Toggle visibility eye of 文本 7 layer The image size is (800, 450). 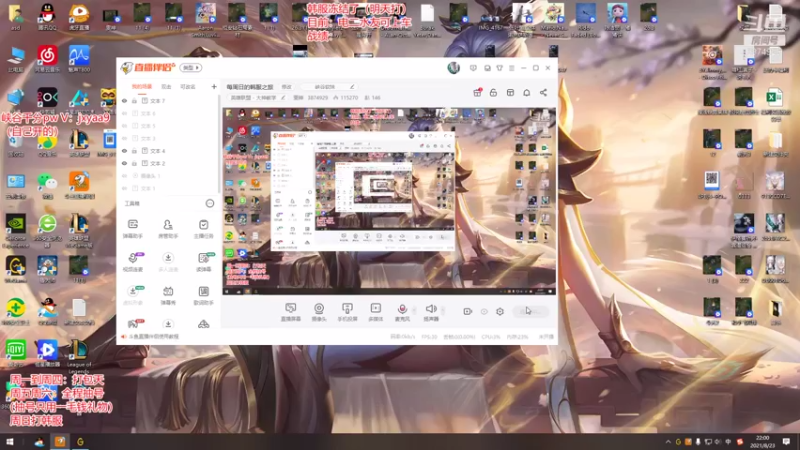coord(124,101)
